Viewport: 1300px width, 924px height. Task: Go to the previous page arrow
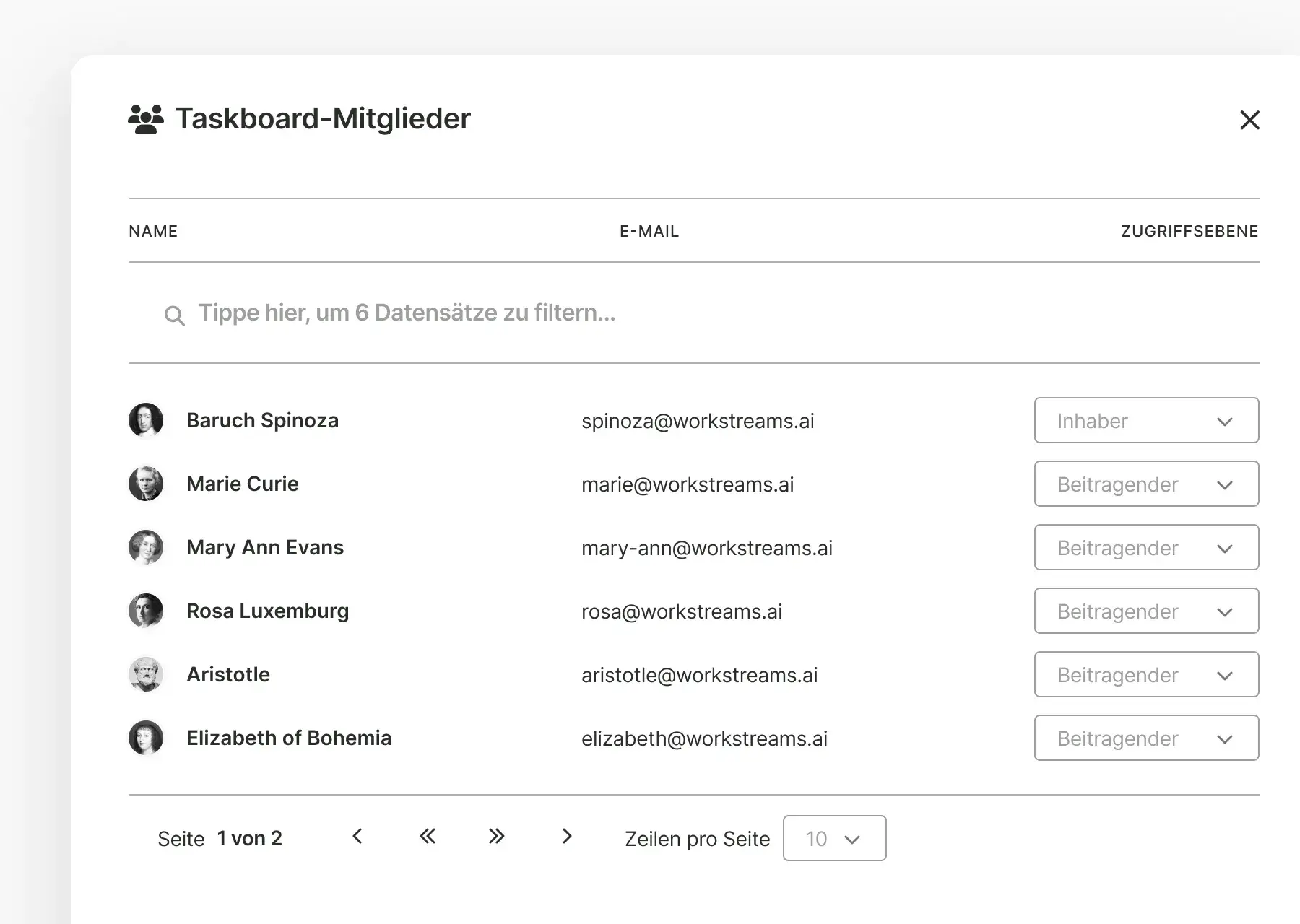[357, 837]
